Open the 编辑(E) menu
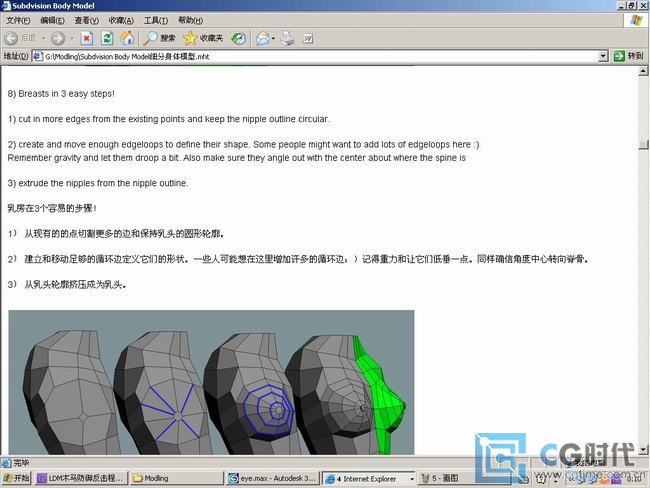Viewport: 650px width, 488px height. pyautogui.click(x=52, y=20)
